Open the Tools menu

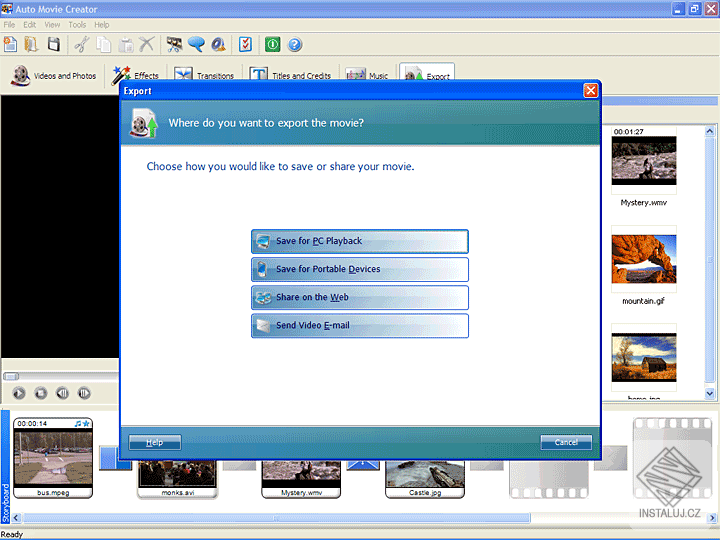coord(77,25)
